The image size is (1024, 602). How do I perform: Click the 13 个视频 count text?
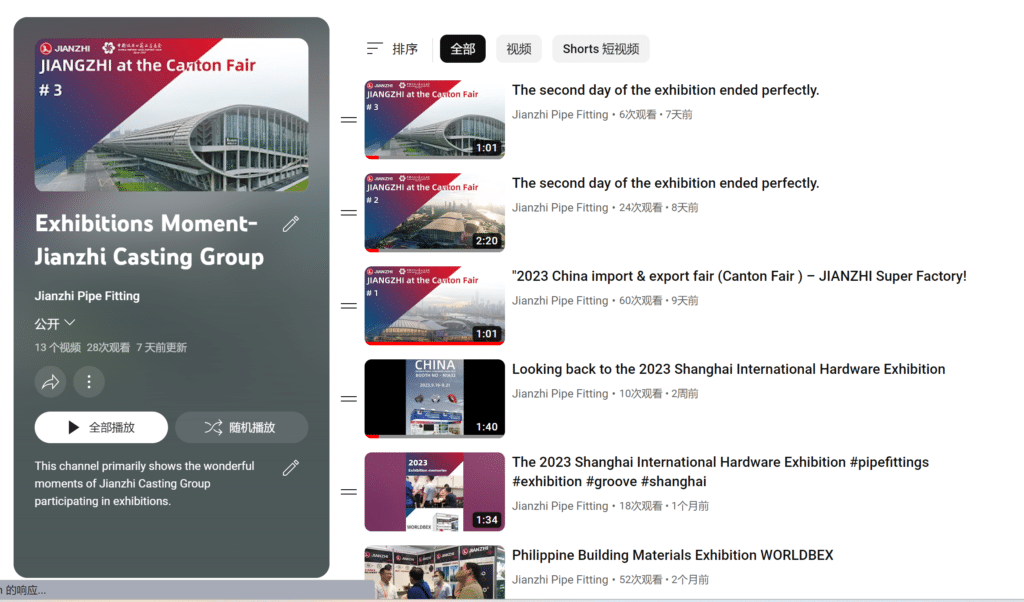tap(57, 347)
